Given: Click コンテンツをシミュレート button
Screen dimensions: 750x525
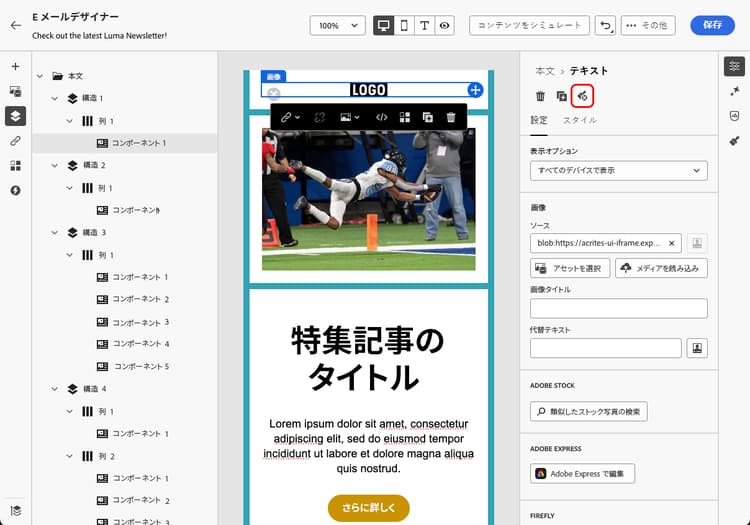Looking at the screenshot, I should point(529,25).
